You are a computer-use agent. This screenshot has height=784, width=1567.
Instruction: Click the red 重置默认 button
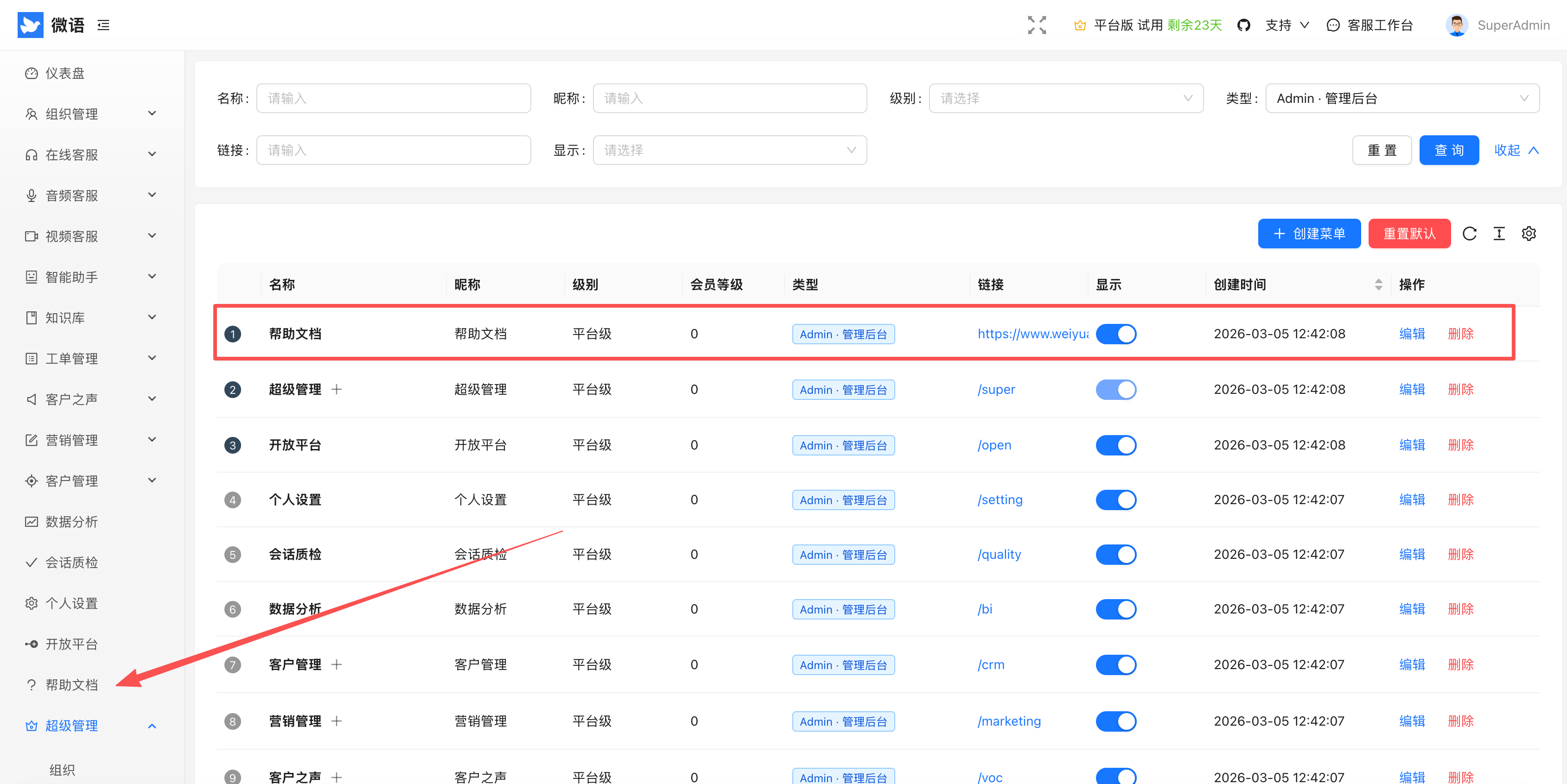1409,234
